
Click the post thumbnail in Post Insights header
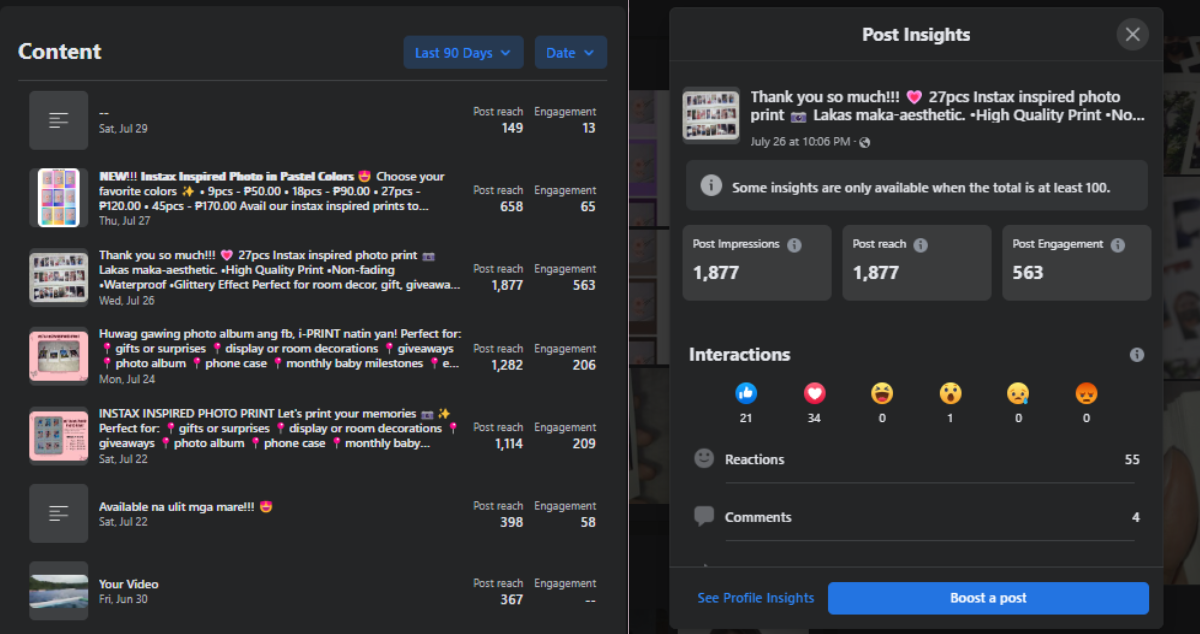711,116
